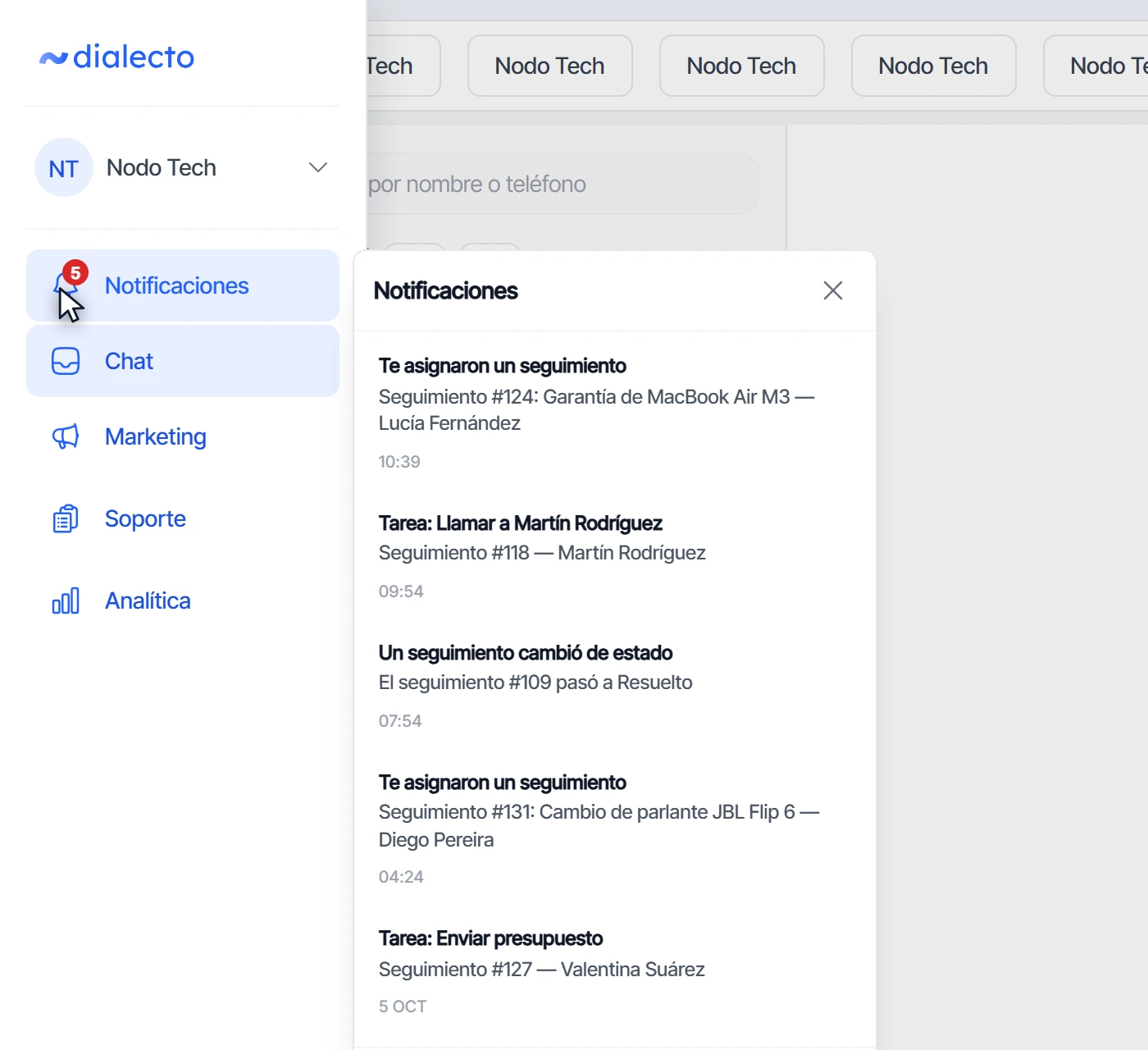Click the Marketing megaphone icon
The width and height of the screenshot is (1148, 1050).
66,436
